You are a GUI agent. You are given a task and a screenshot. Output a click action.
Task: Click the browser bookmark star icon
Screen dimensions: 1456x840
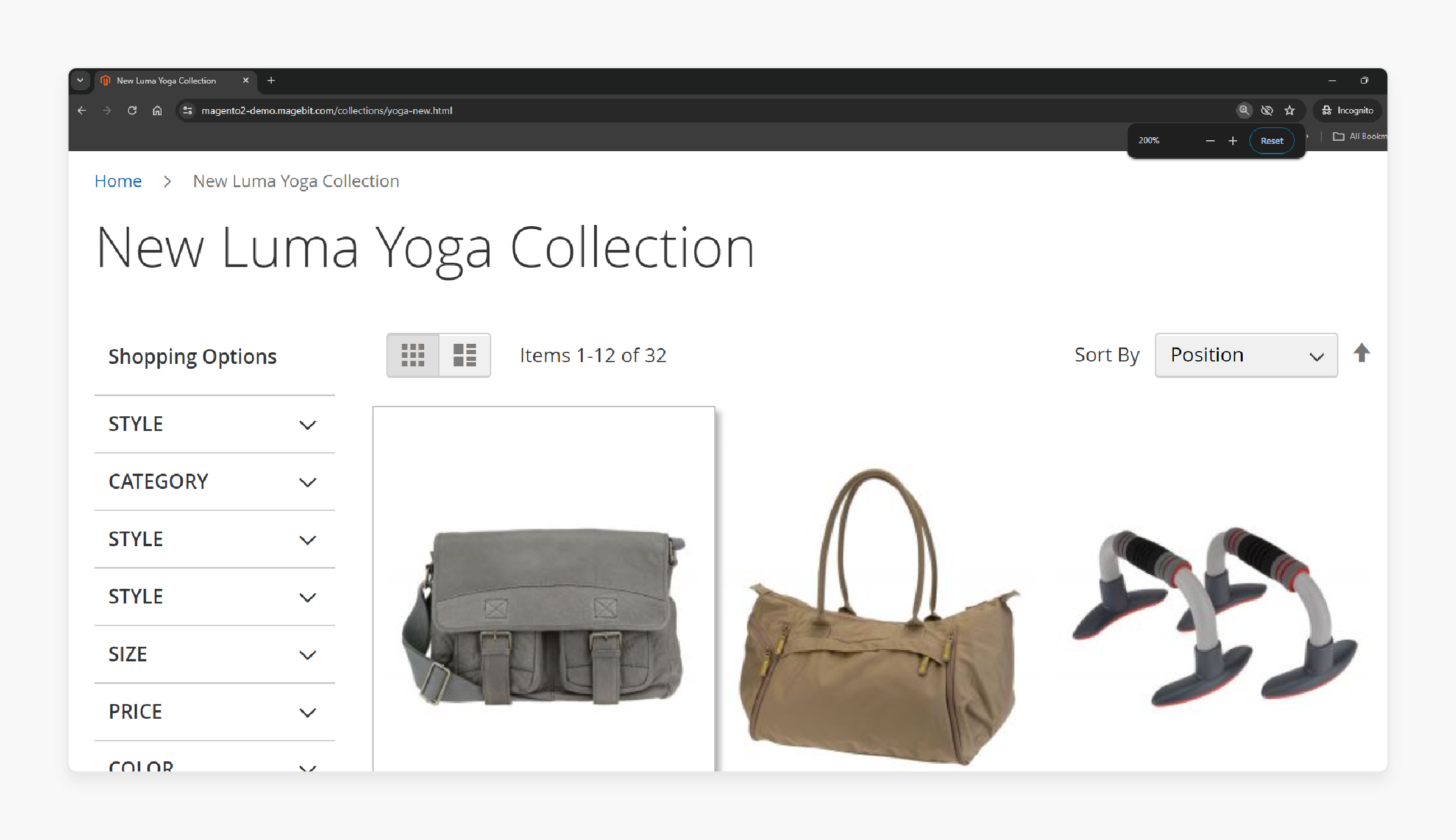click(x=1291, y=110)
